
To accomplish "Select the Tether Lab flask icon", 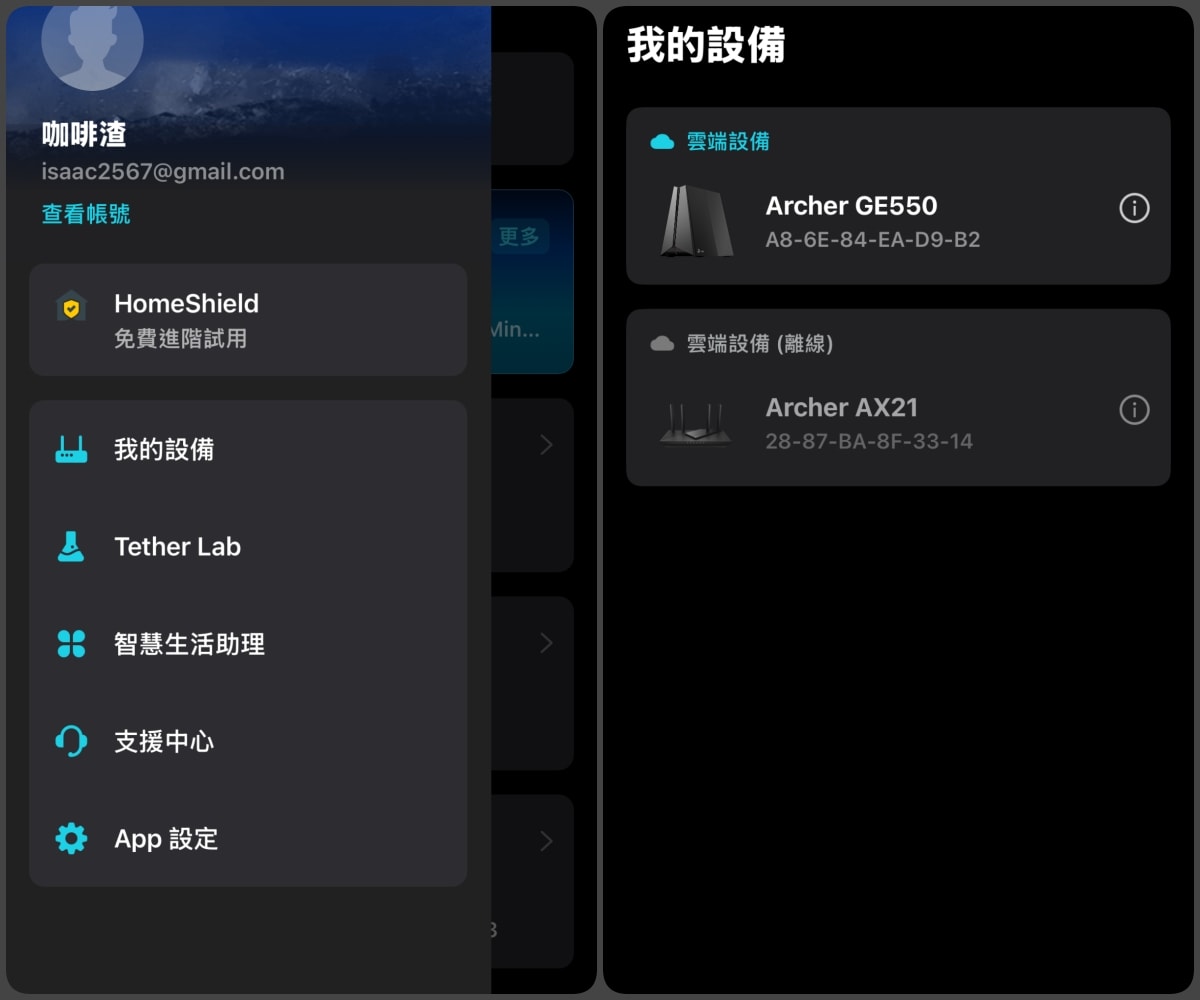I will 70,547.
